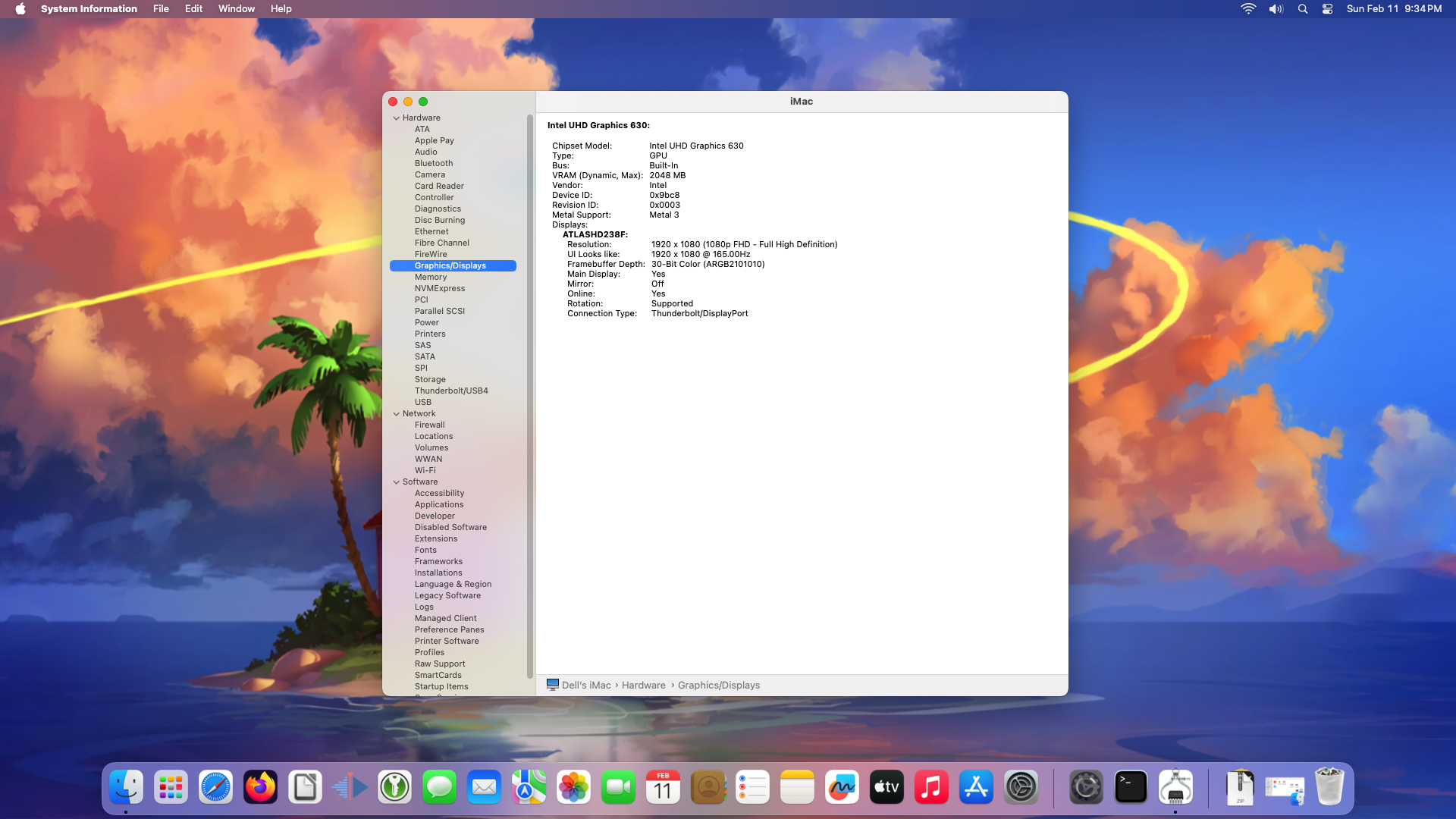Launch Firefox from the dock
1456x819 pixels.
(260, 787)
